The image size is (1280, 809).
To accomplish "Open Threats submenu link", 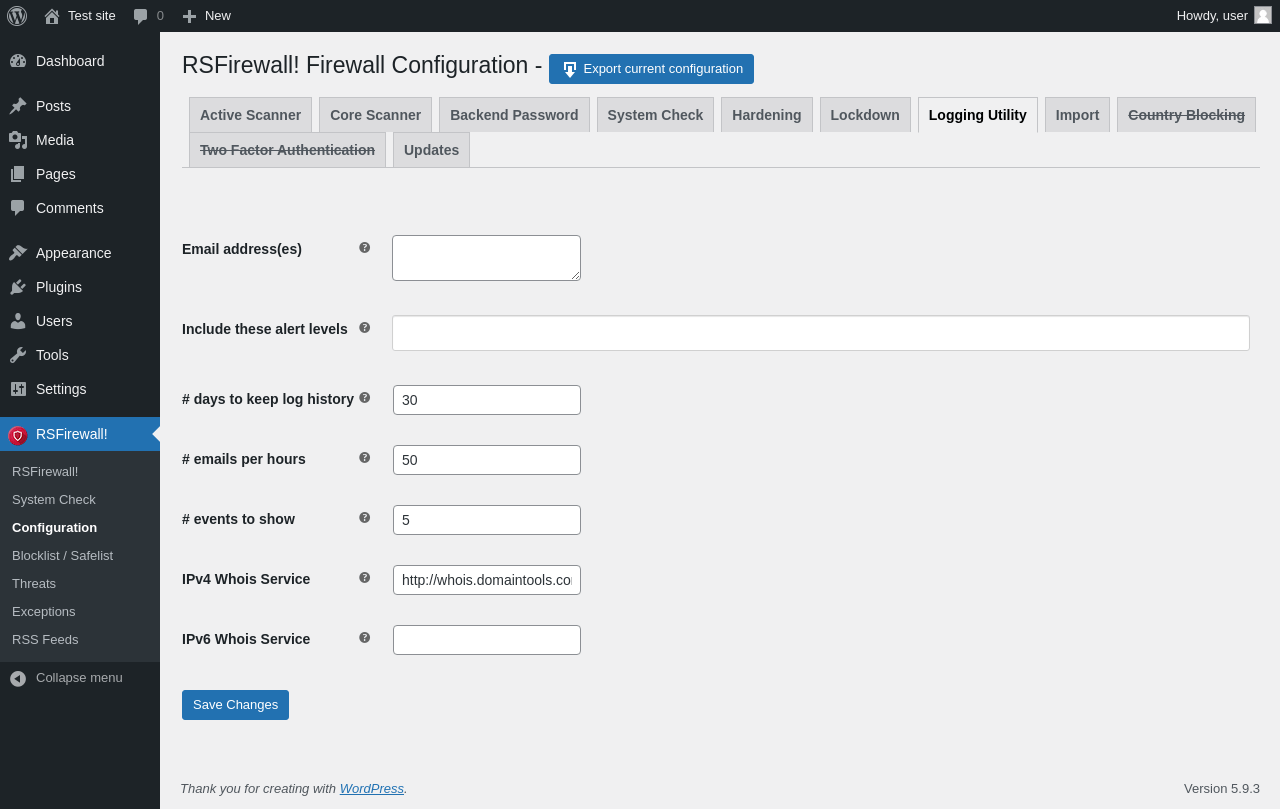I will 34,583.
